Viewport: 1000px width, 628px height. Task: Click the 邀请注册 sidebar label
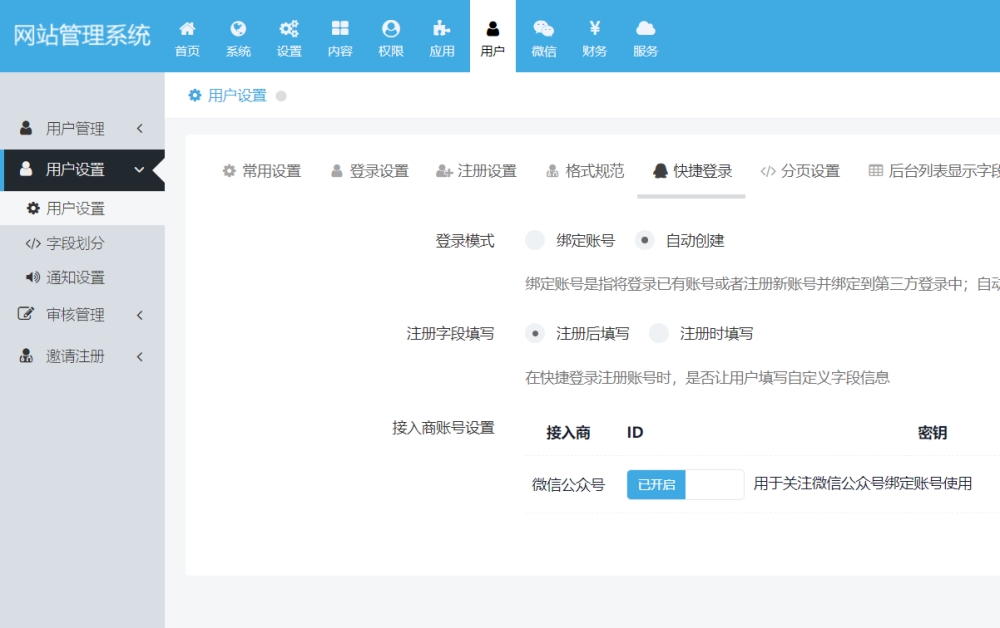pos(75,356)
